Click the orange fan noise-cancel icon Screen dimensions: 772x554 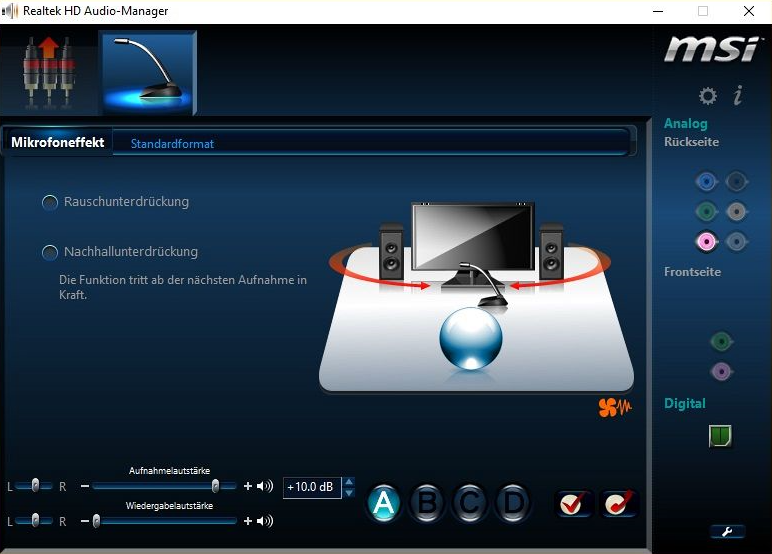click(615, 407)
